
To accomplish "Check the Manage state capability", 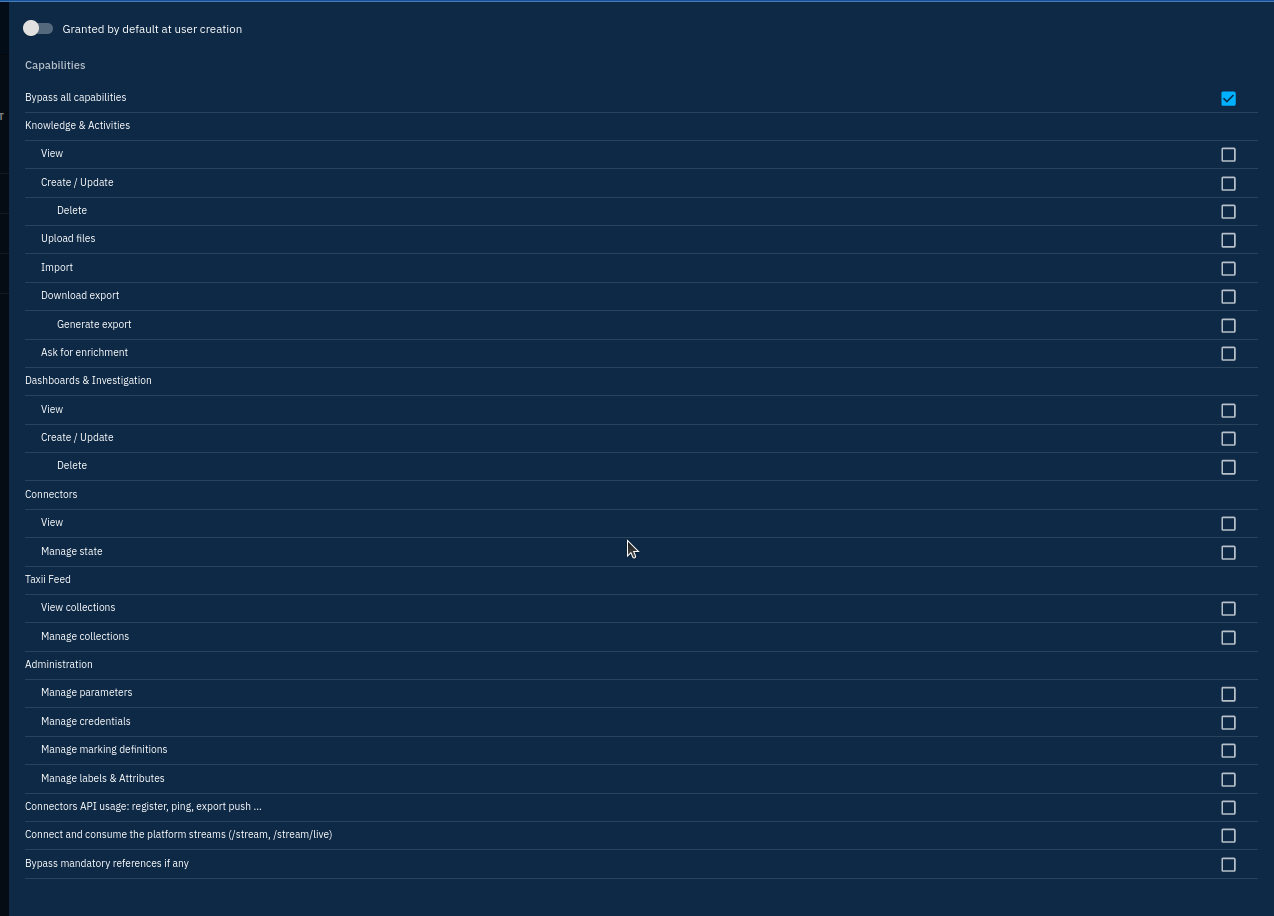I will tap(1228, 552).
